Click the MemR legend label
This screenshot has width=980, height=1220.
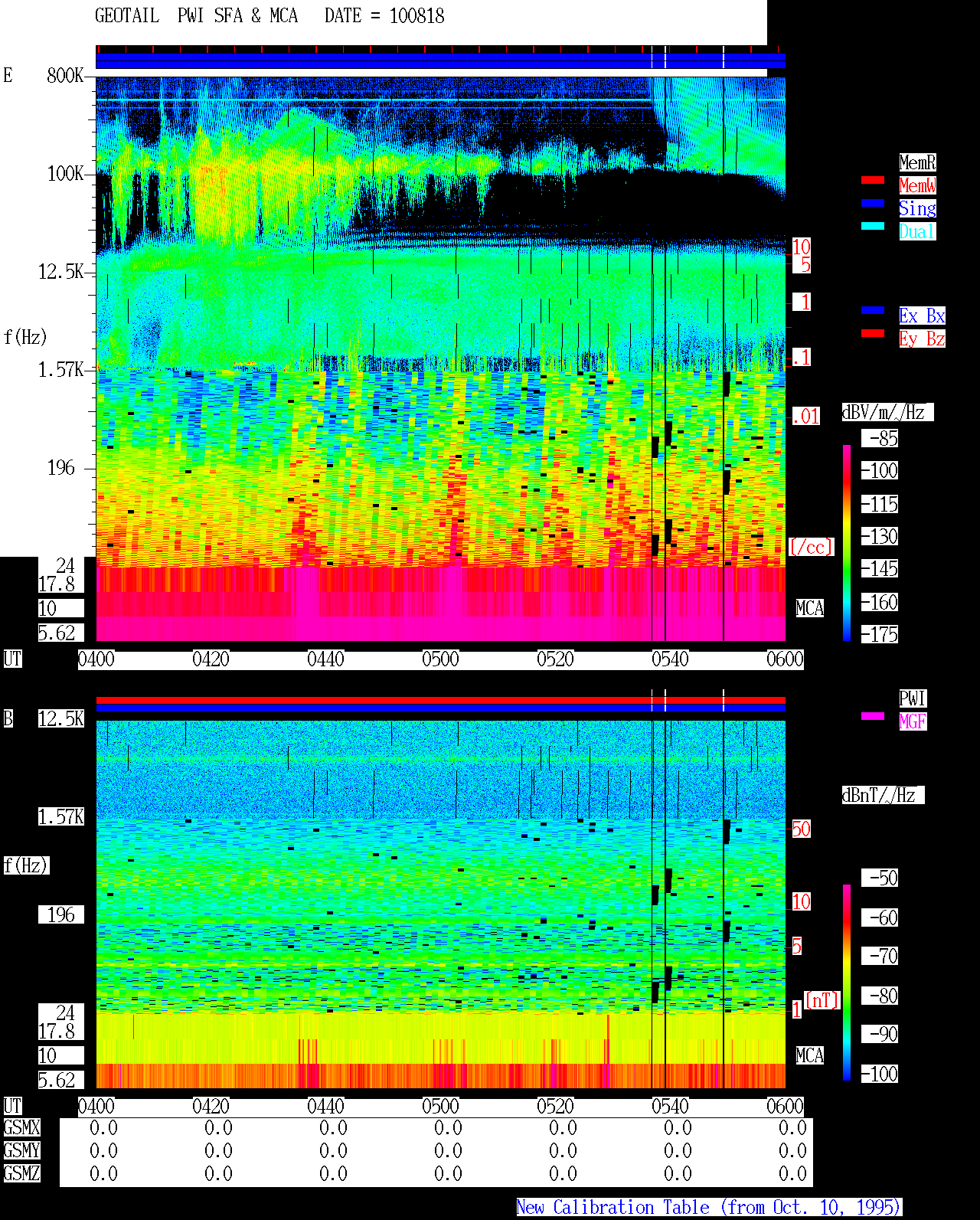tap(917, 162)
